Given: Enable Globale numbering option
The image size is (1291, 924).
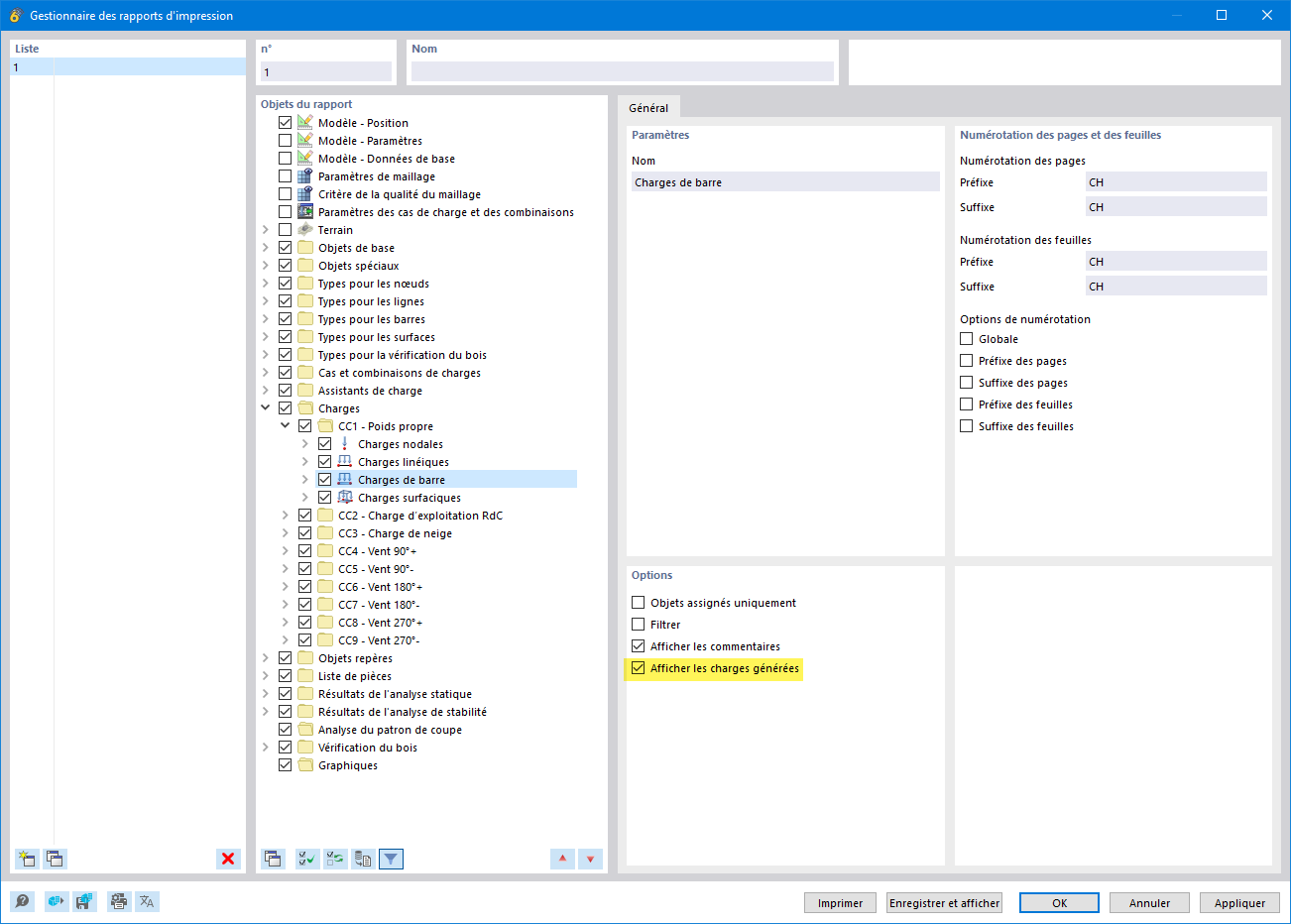Looking at the screenshot, I should click(x=967, y=339).
